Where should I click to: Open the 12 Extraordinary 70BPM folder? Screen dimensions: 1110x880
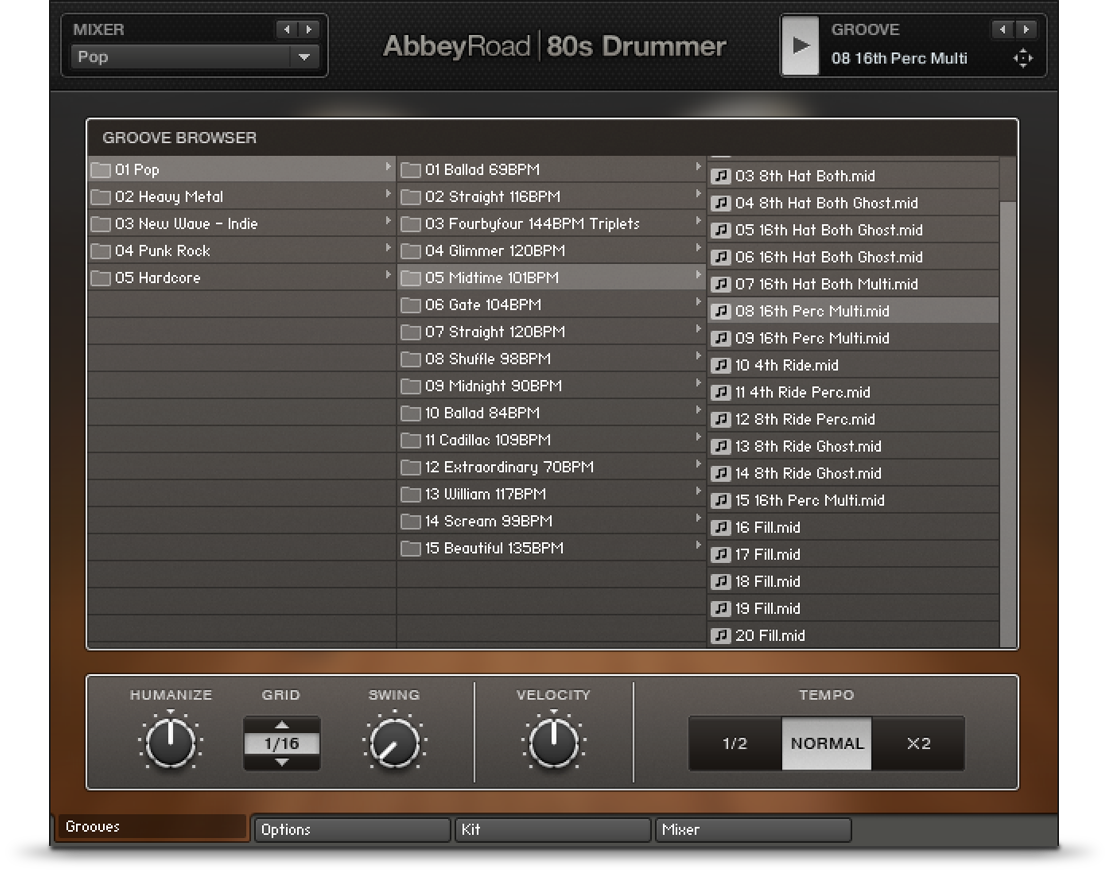coord(551,467)
